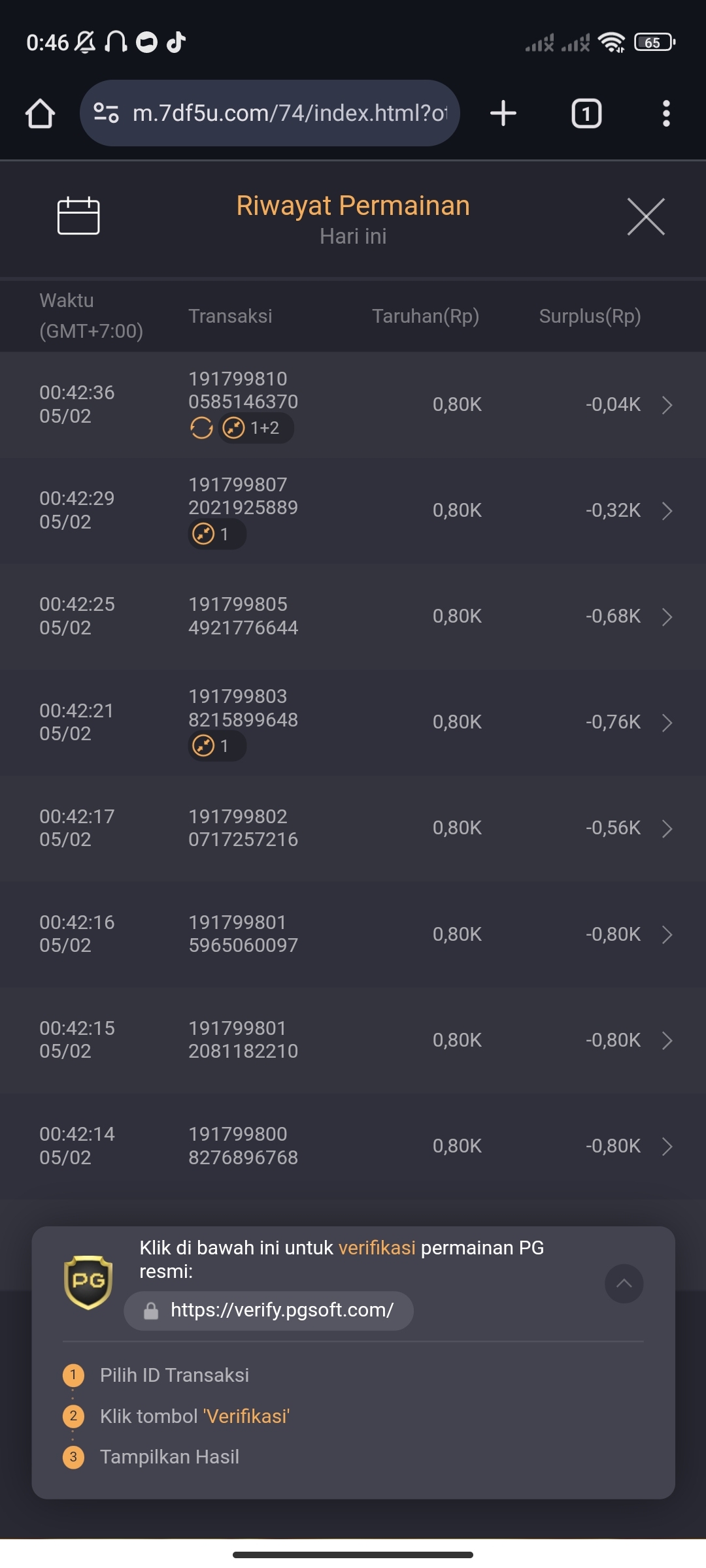706x1568 pixels.
Task: Tap the URL address bar field
Action: (269, 113)
